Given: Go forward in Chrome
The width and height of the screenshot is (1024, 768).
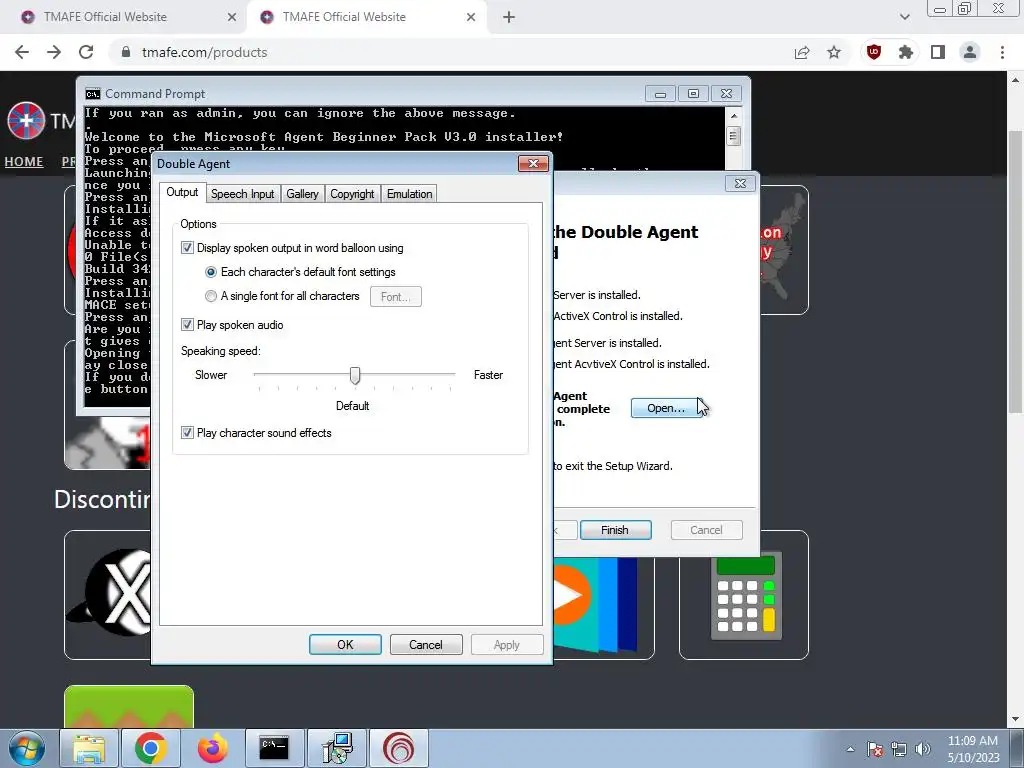Looking at the screenshot, I should [54, 52].
